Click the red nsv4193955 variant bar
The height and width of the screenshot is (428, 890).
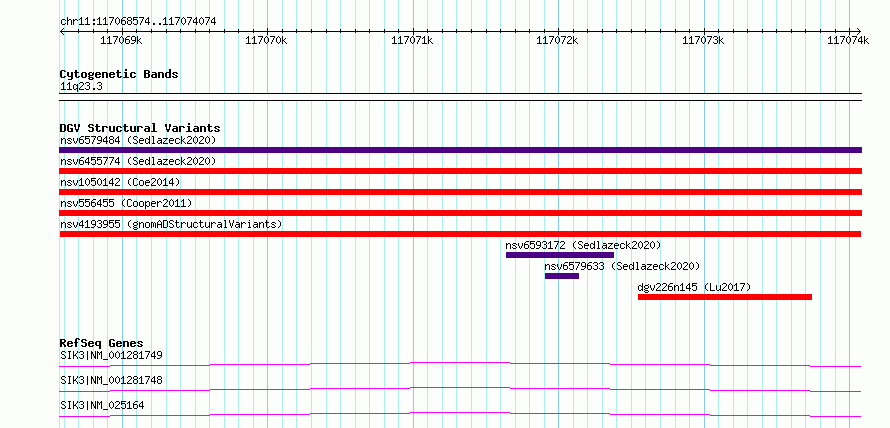[x=460, y=234]
